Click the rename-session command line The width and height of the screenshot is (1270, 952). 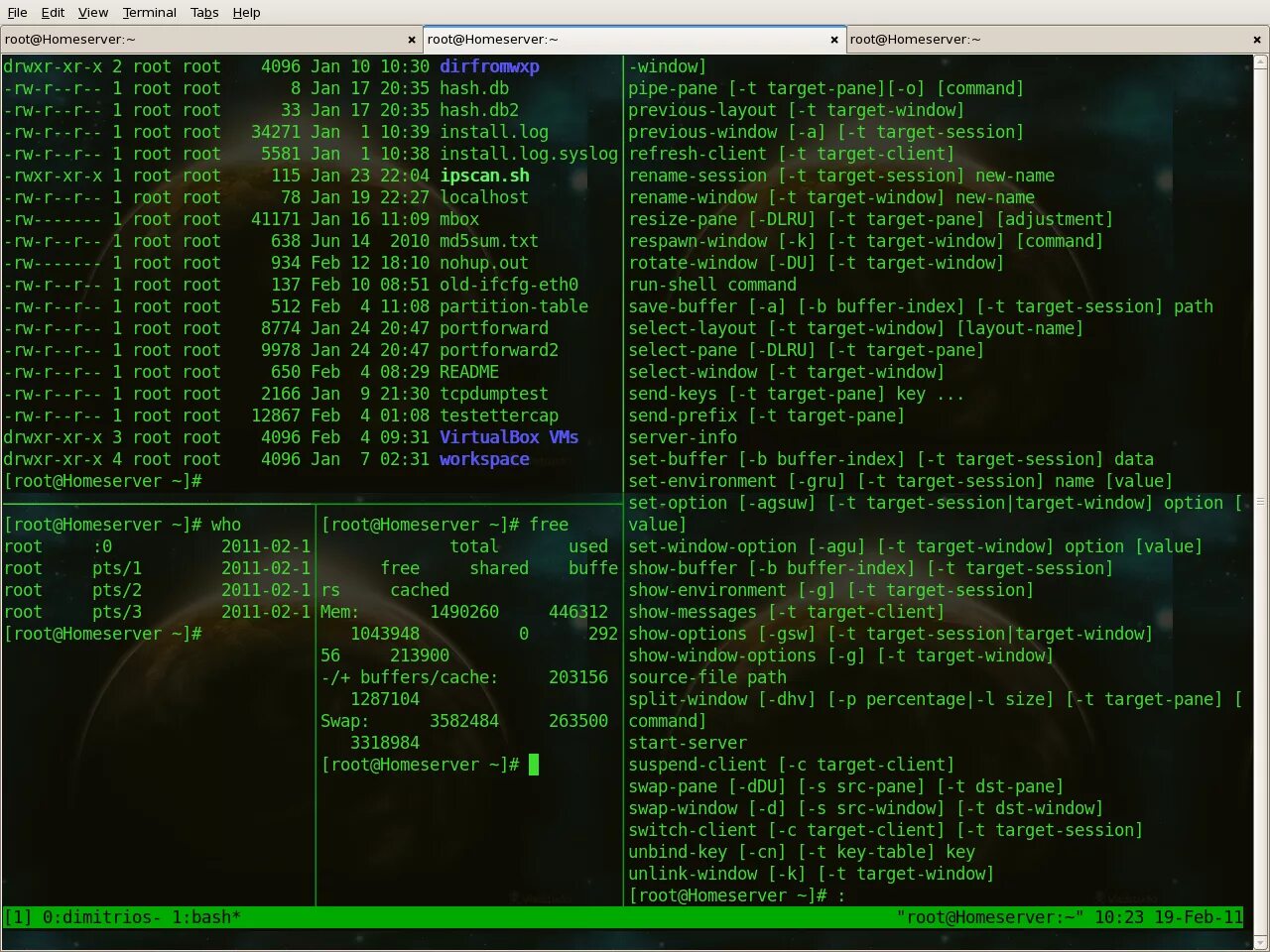(x=841, y=176)
